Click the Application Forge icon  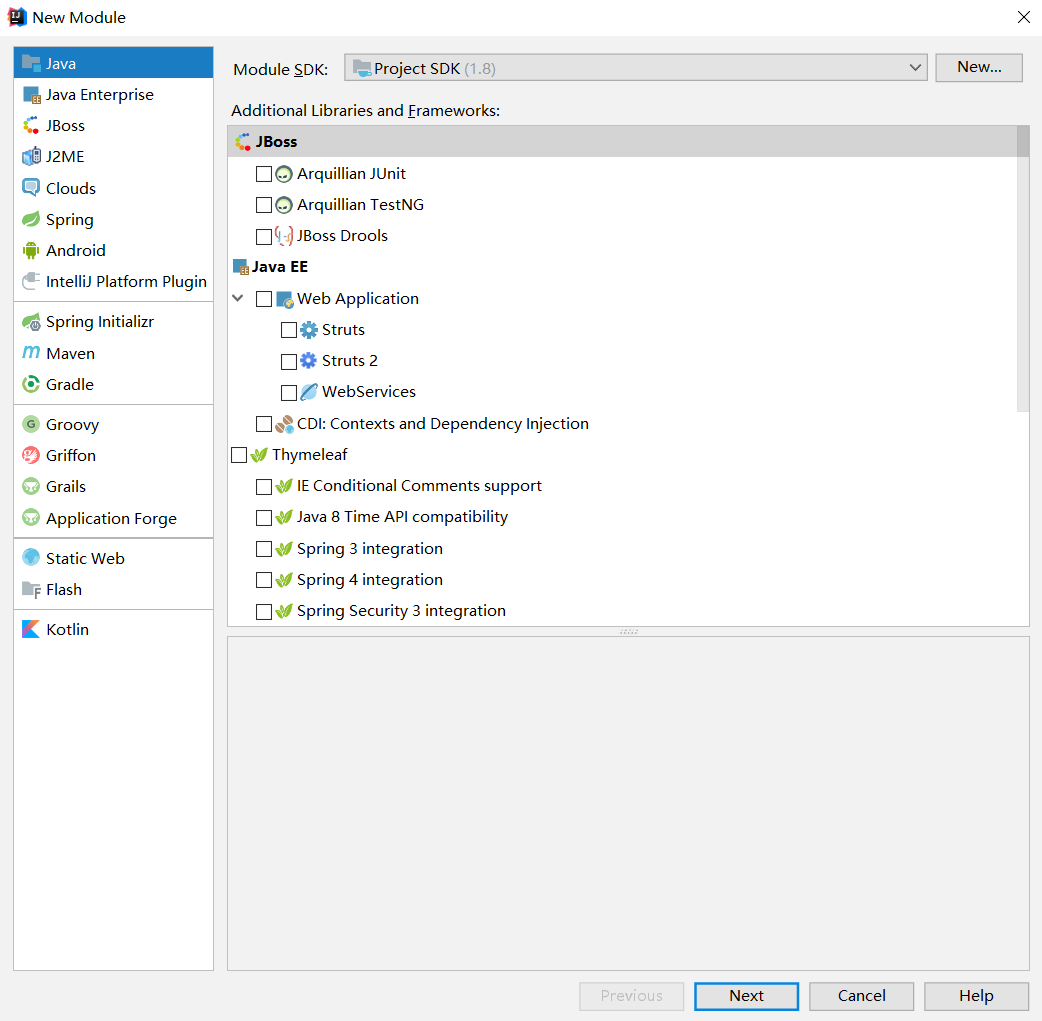click(31, 518)
